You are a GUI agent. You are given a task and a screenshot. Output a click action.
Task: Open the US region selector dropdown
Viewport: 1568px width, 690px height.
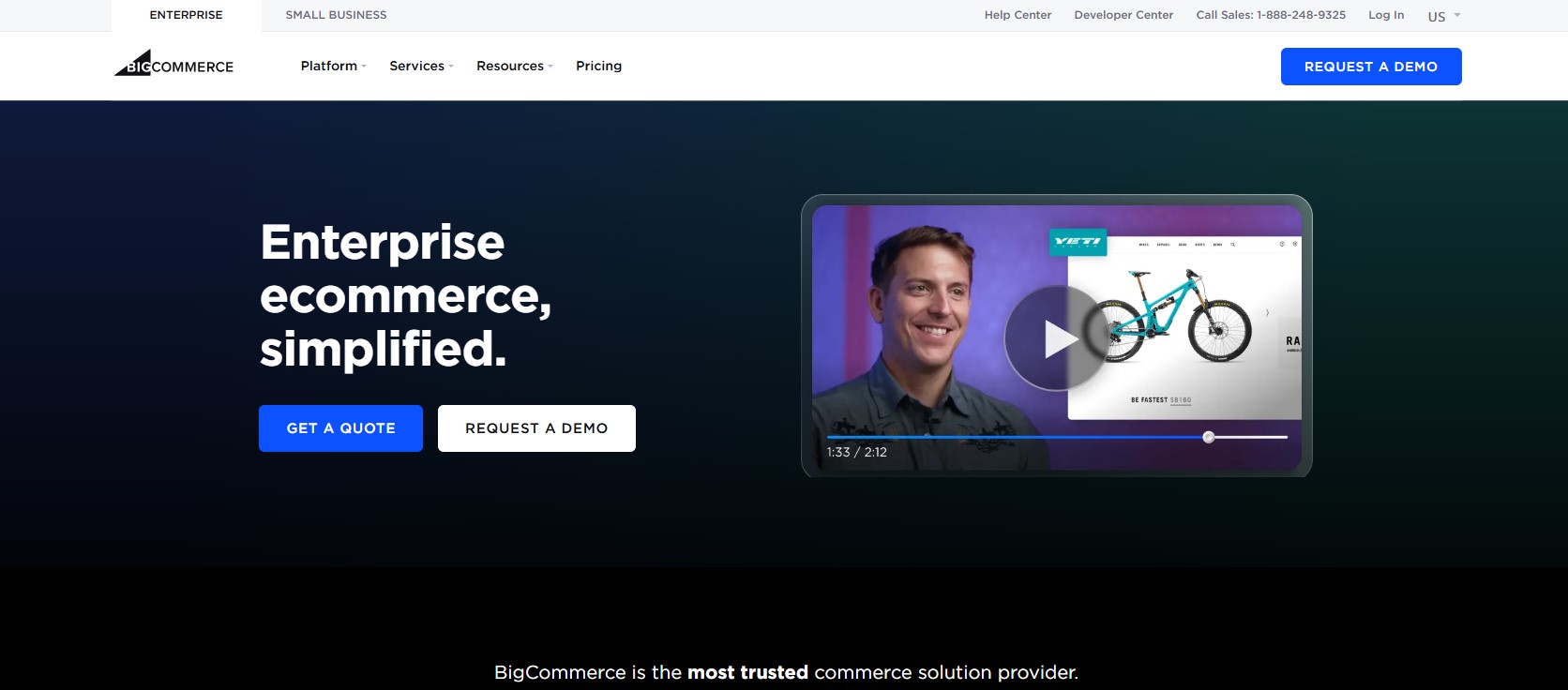click(x=1444, y=16)
